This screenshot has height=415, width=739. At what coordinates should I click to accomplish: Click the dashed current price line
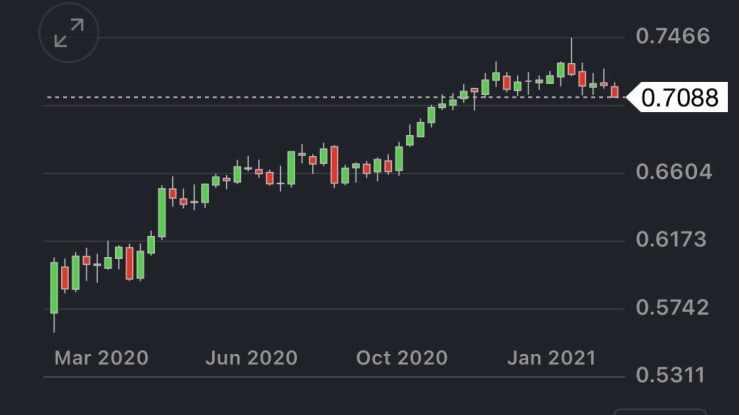(x=300, y=97)
